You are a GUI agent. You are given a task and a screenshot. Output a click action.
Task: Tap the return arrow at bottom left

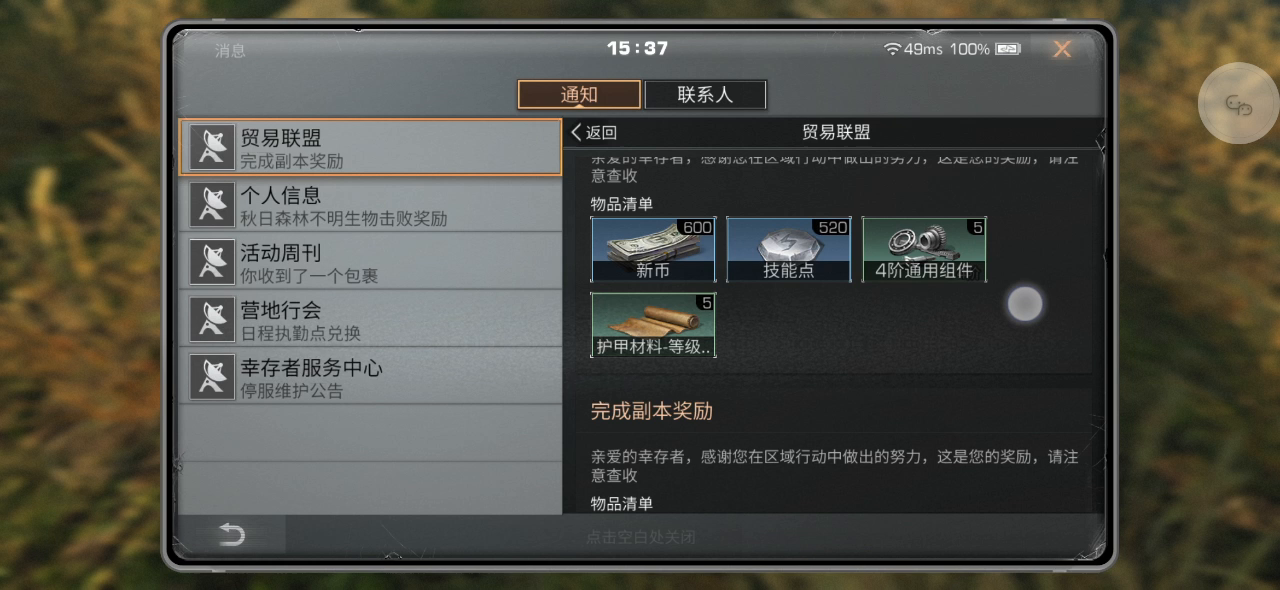(x=231, y=535)
